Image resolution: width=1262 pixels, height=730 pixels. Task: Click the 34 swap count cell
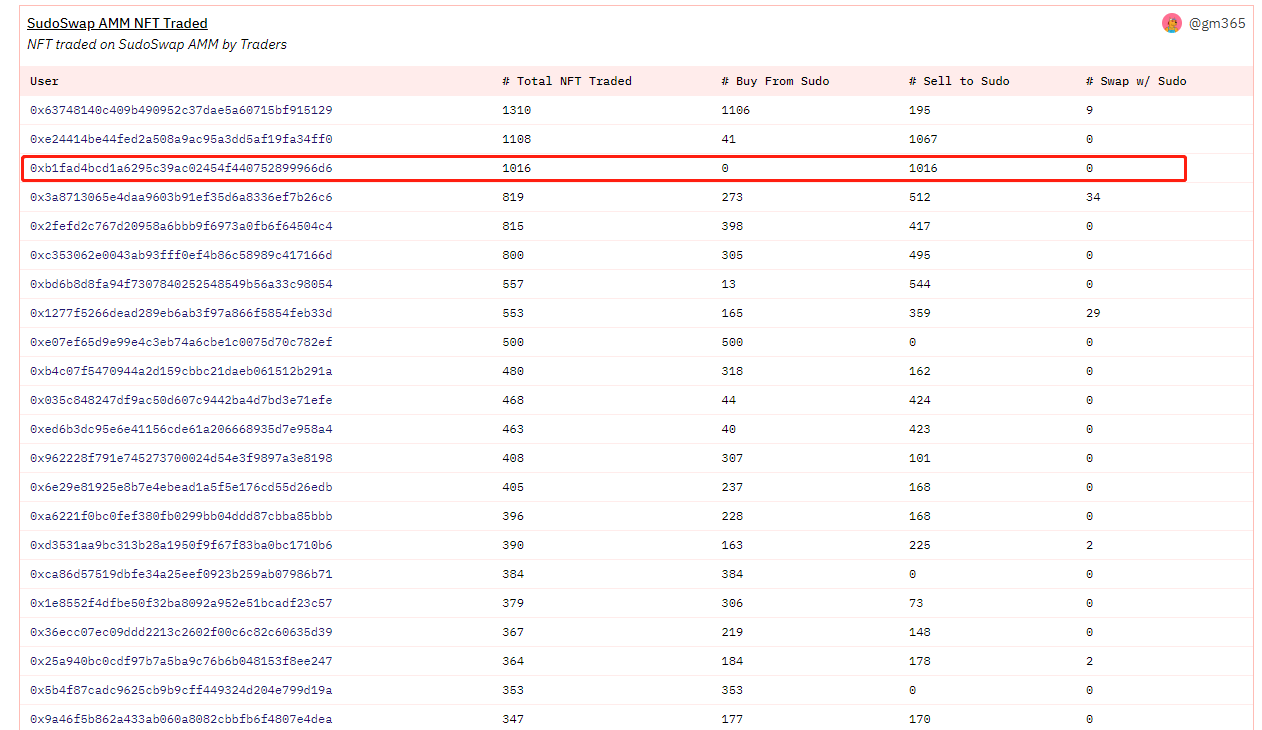(1093, 197)
